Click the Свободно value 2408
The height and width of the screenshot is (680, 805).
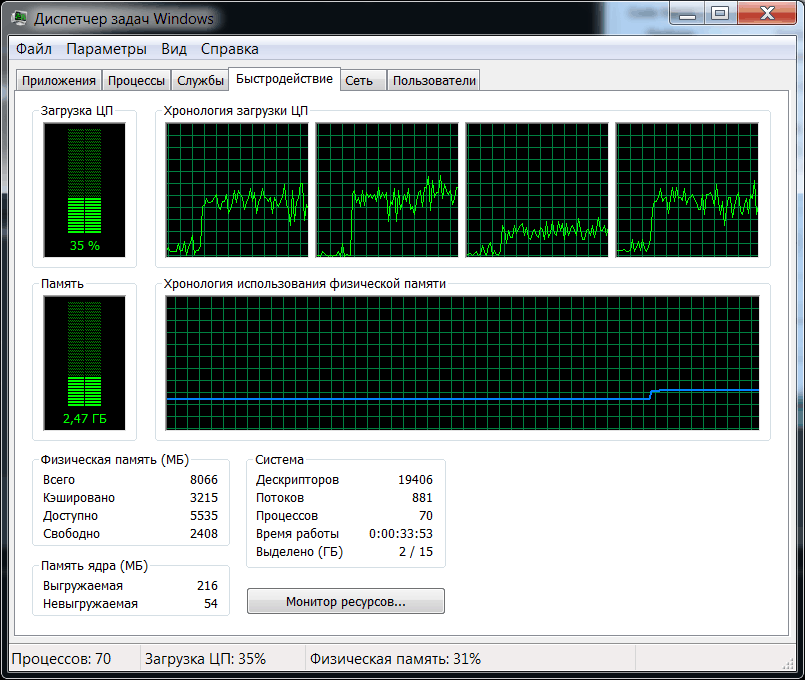pos(204,533)
